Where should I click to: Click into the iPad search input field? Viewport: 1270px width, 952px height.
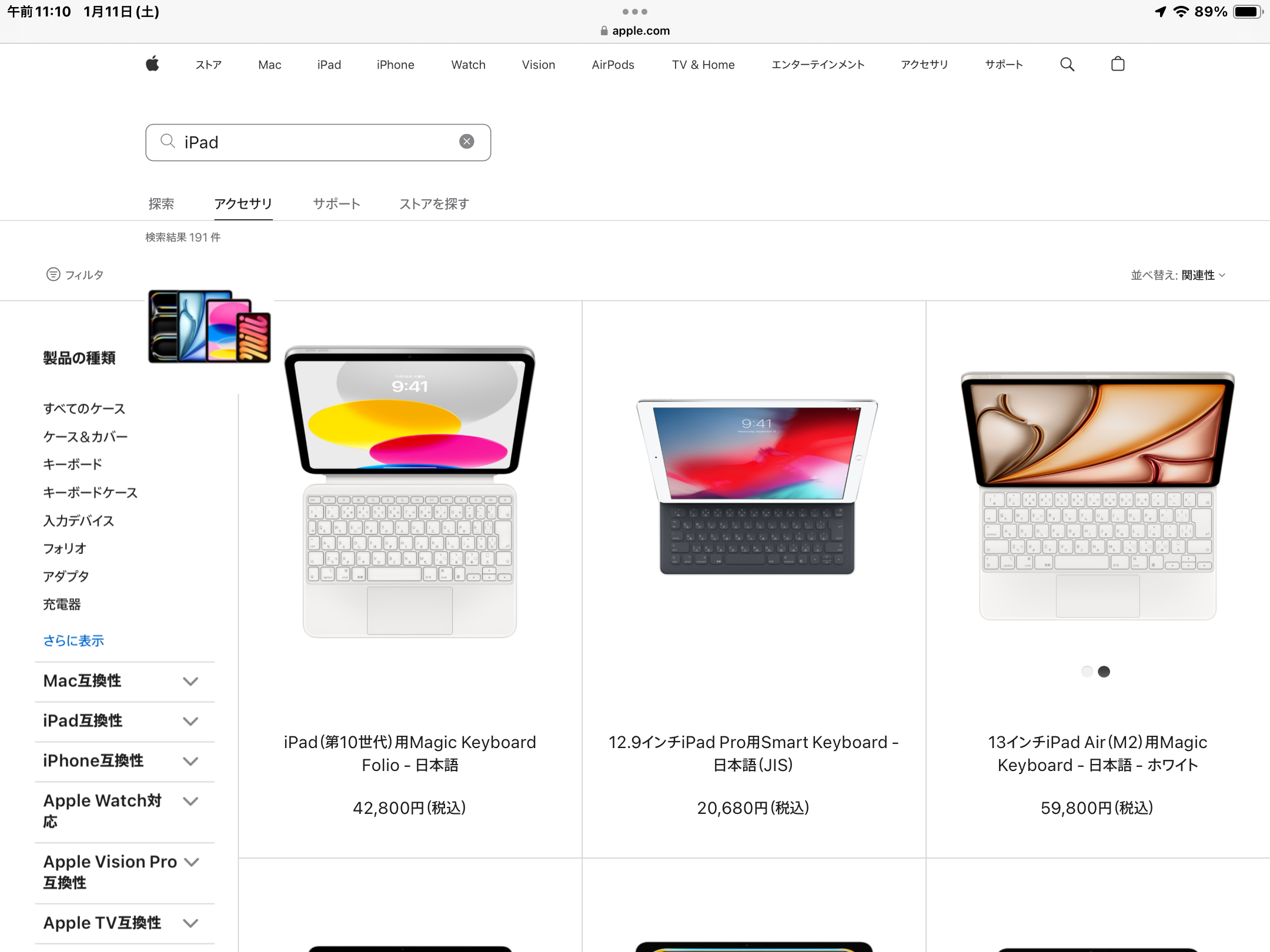point(317,142)
